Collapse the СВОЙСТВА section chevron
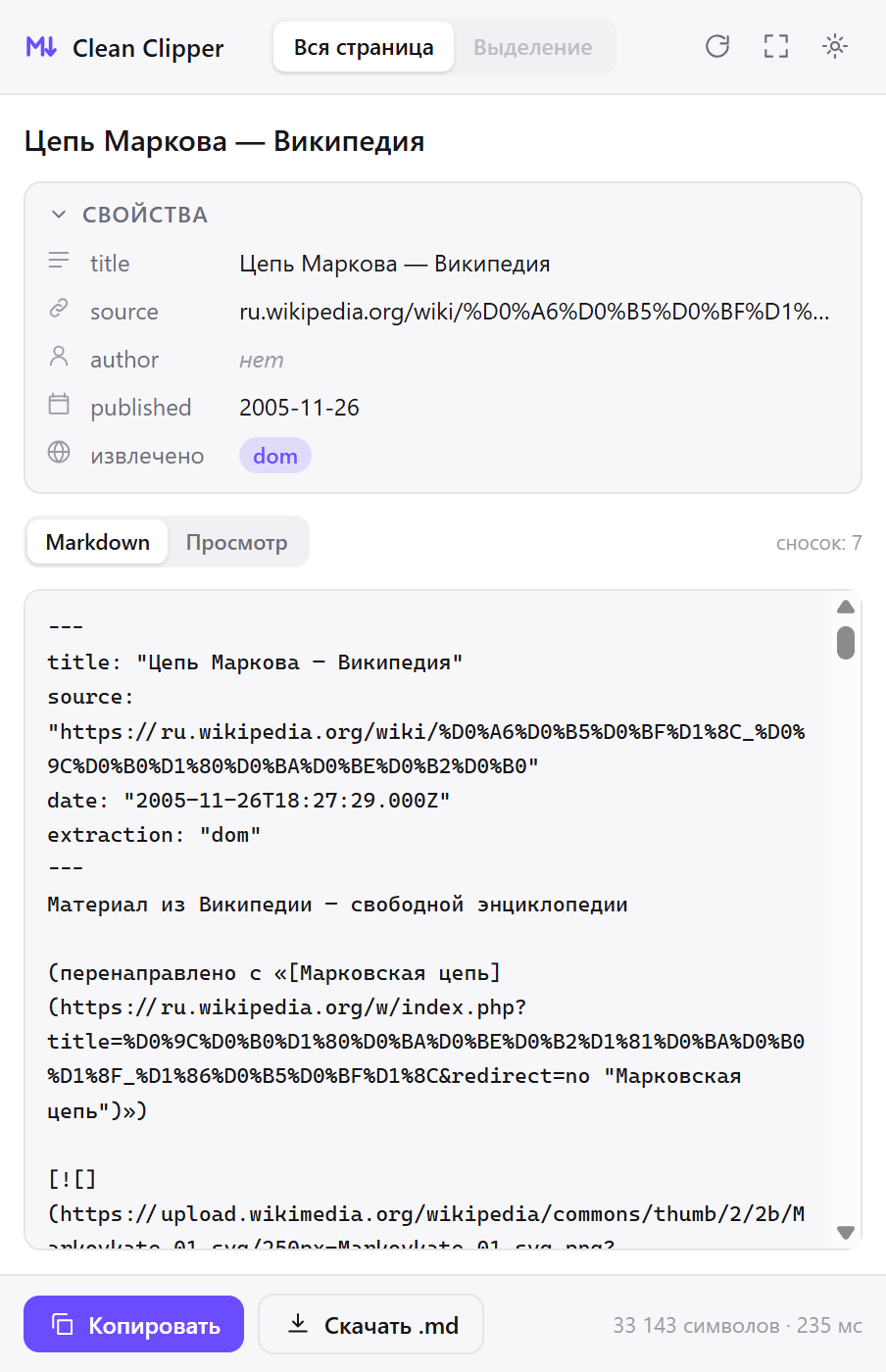The height and width of the screenshot is (1372, 886). [x=59, y=215]
